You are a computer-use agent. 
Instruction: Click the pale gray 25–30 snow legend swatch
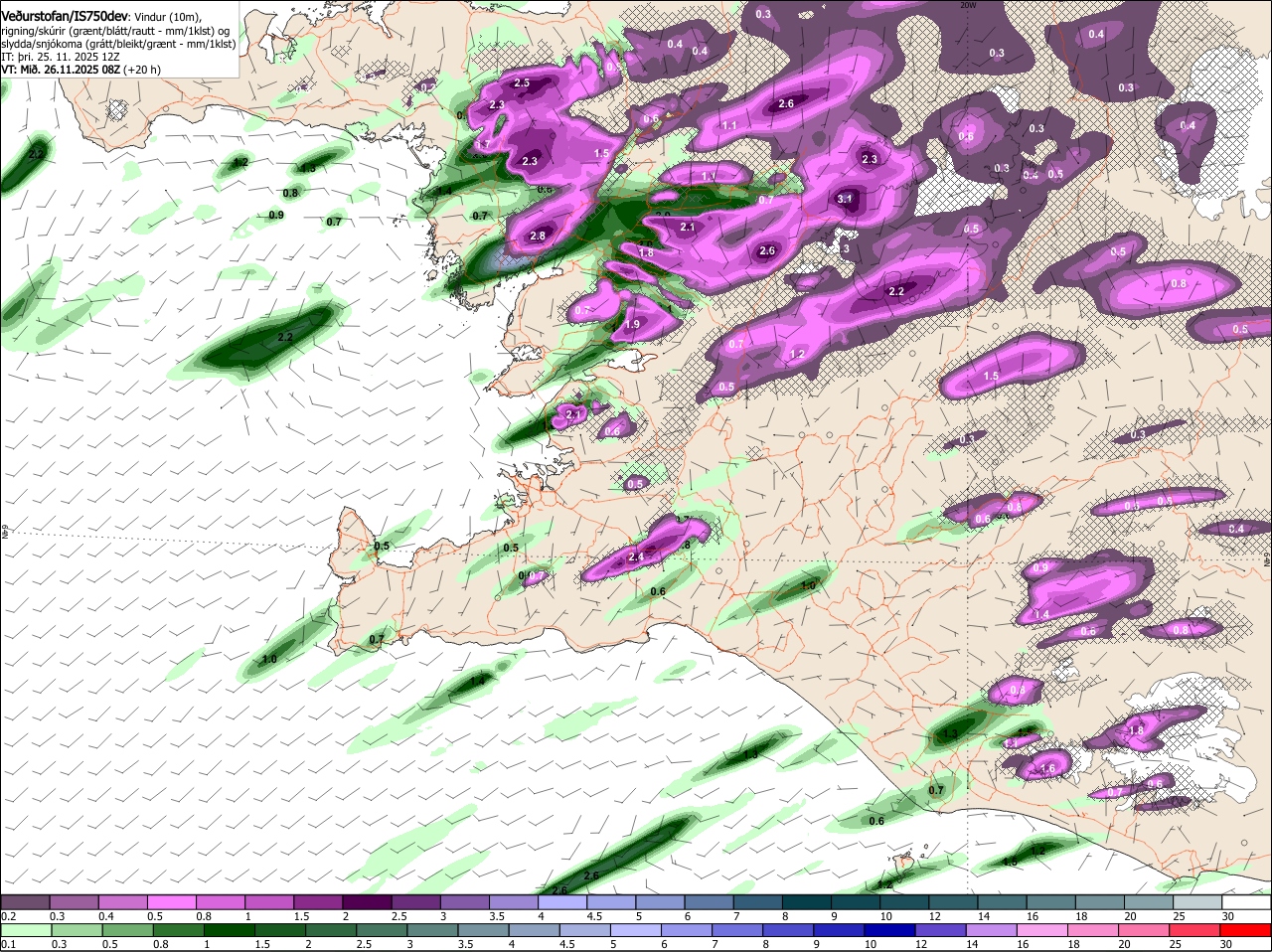(1198, 901)
